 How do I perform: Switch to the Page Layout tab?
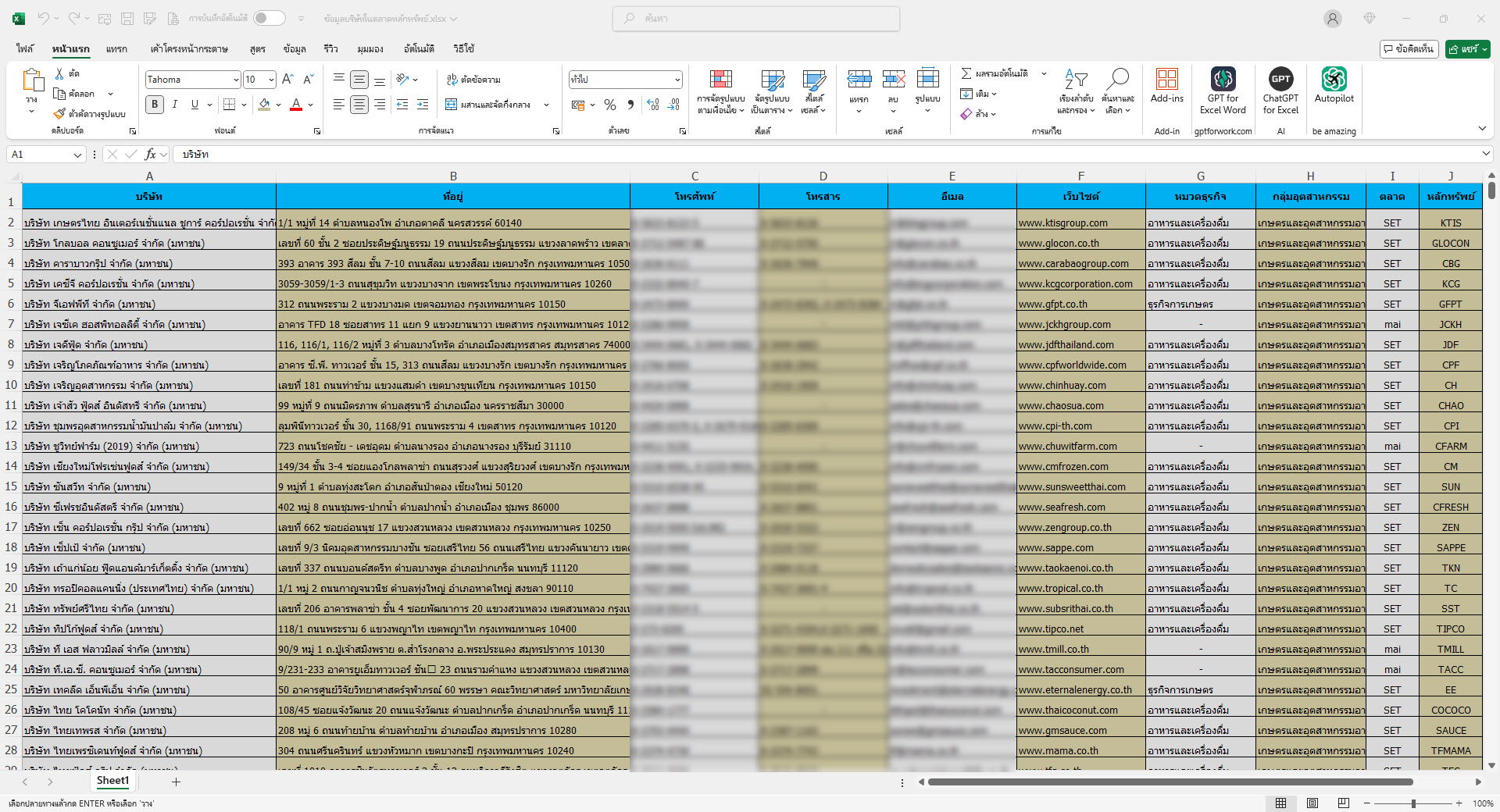[x=189, y=48]
